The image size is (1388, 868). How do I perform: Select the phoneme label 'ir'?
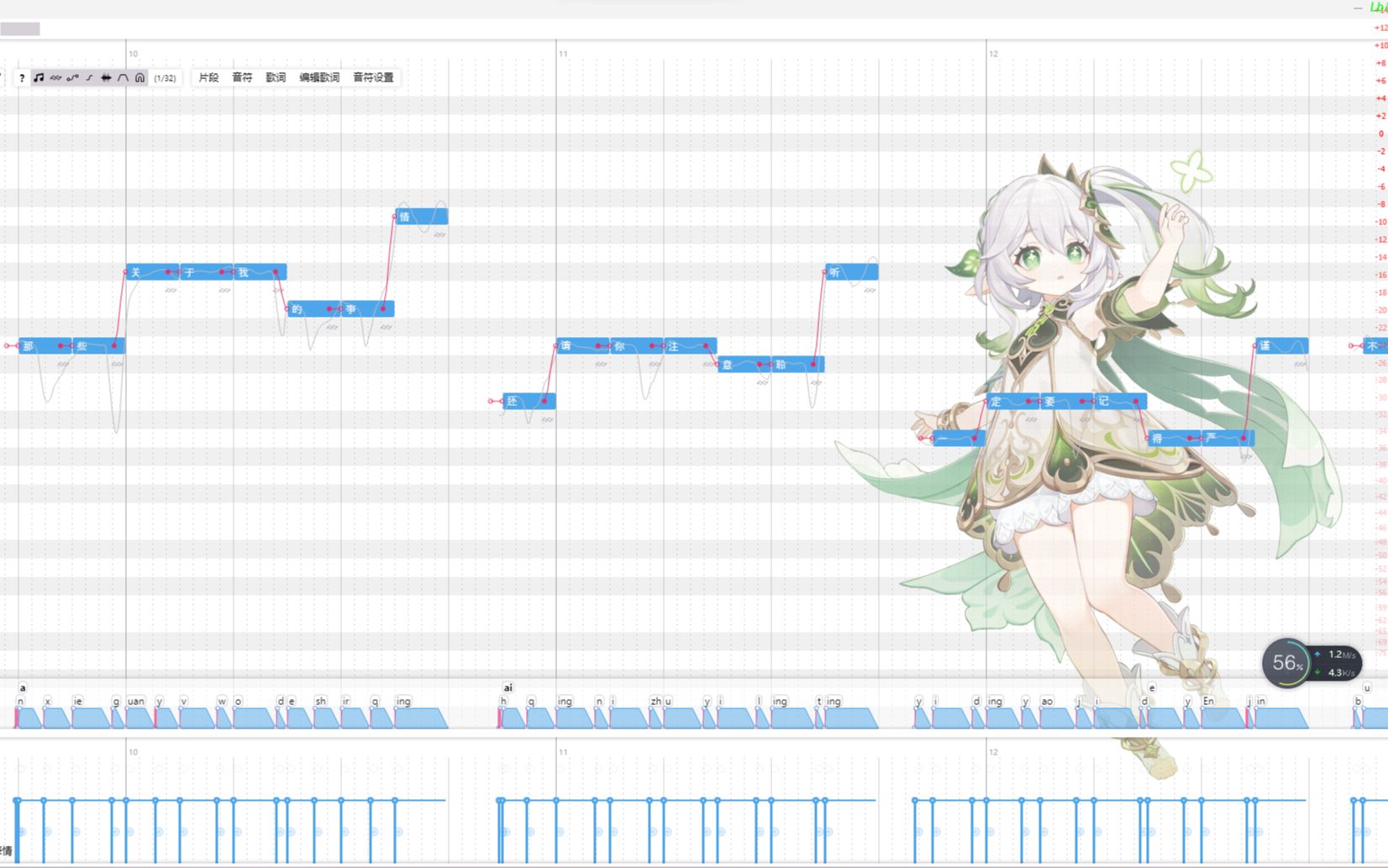345,701
